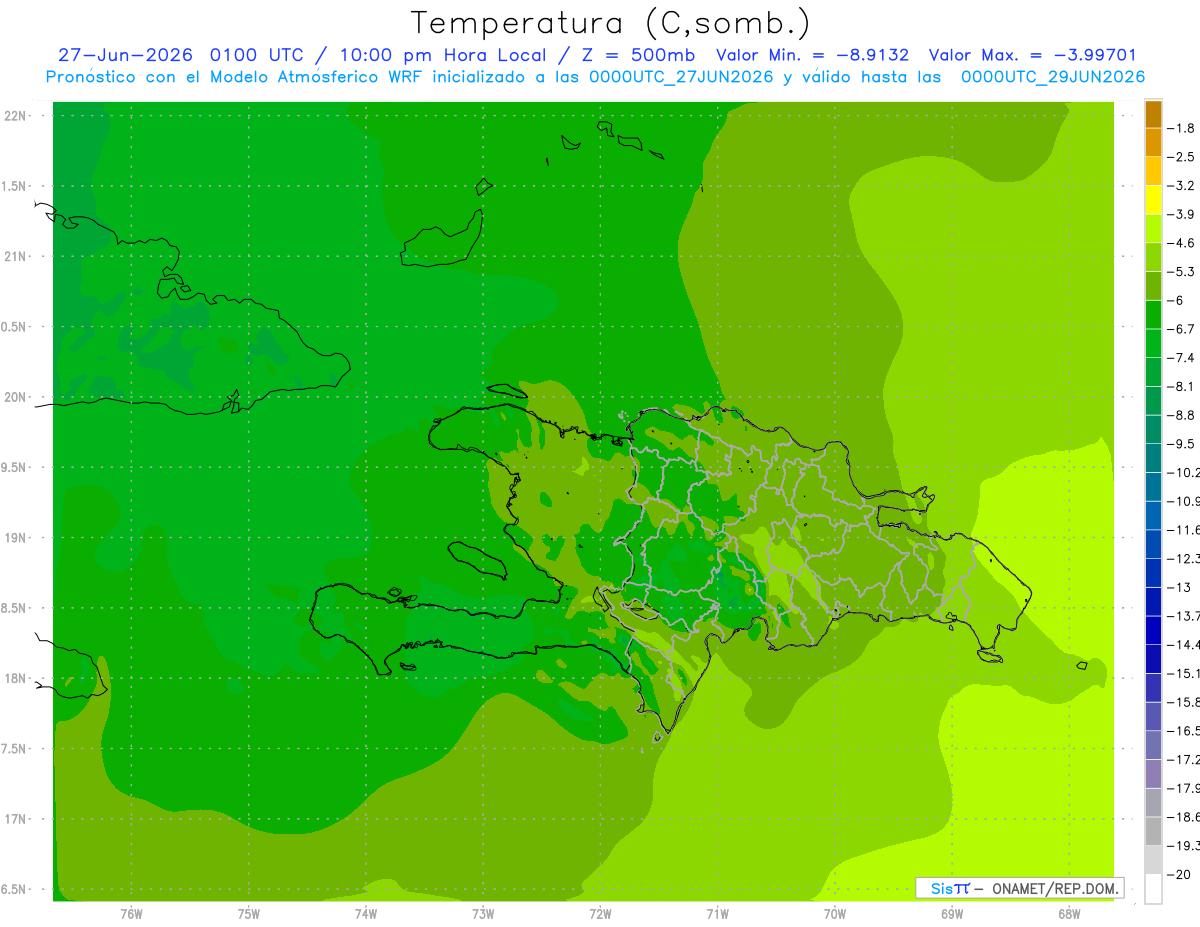Click the '69W' longitude label
Image resolution: width=1200 pixels, height=927 pixels.
pyautogui.click(x=952, y=913)
